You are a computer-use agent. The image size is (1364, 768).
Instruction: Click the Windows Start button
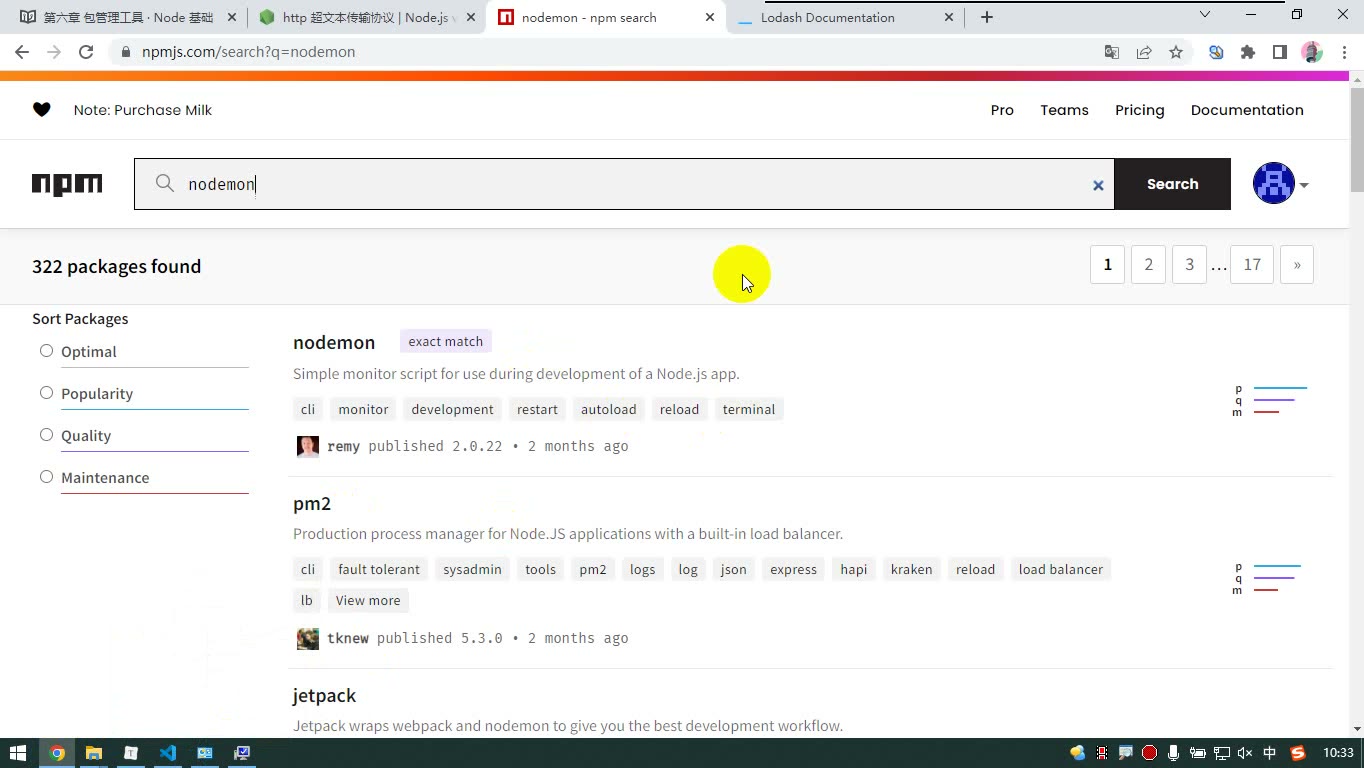[18, 753]
